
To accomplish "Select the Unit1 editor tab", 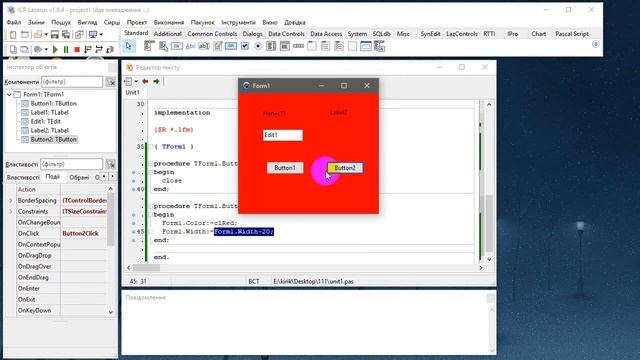I will click(132, 93).
